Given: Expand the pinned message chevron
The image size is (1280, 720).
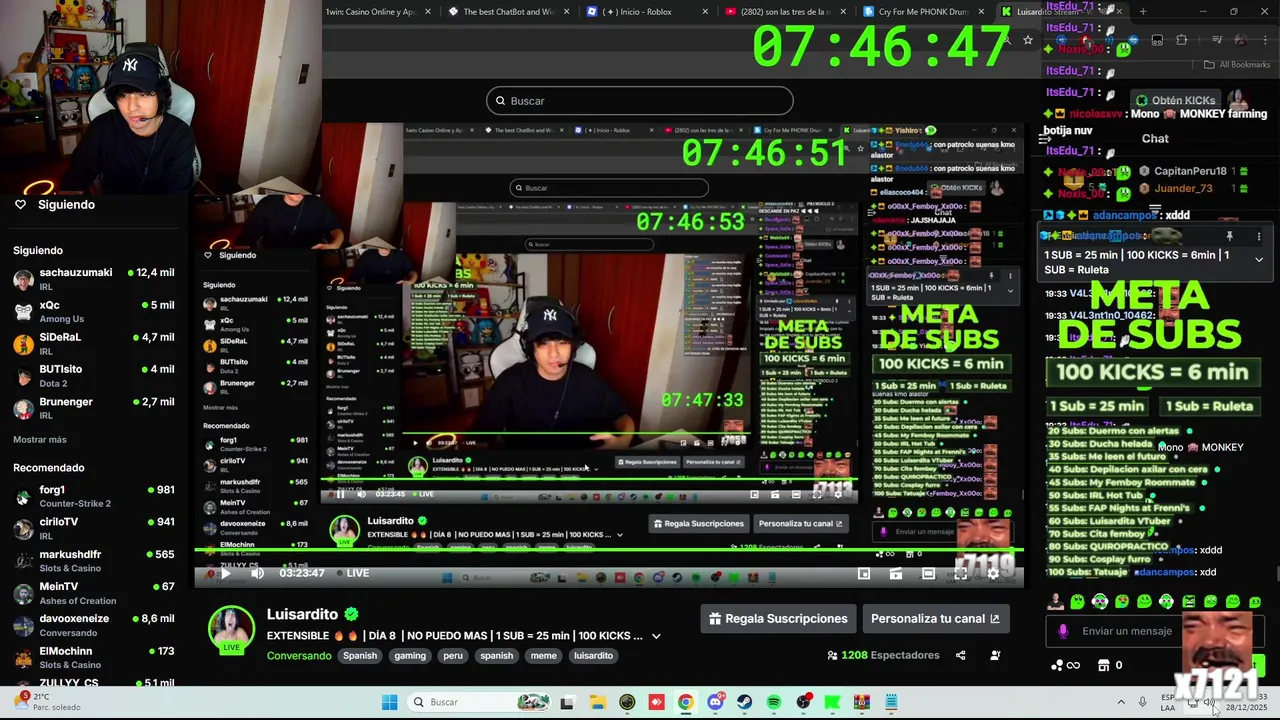Looking at the screenshot, I should pos(1259,259).
